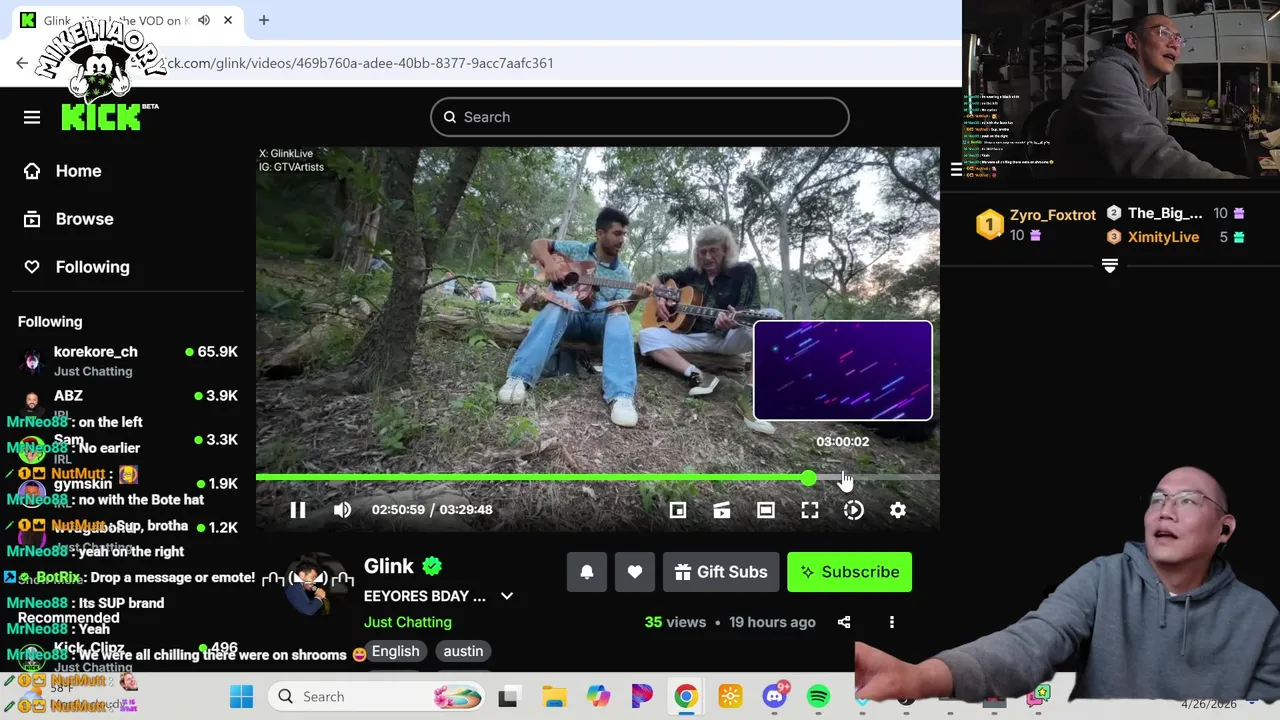Toggle theater mode on the video player

click(766, 510)
